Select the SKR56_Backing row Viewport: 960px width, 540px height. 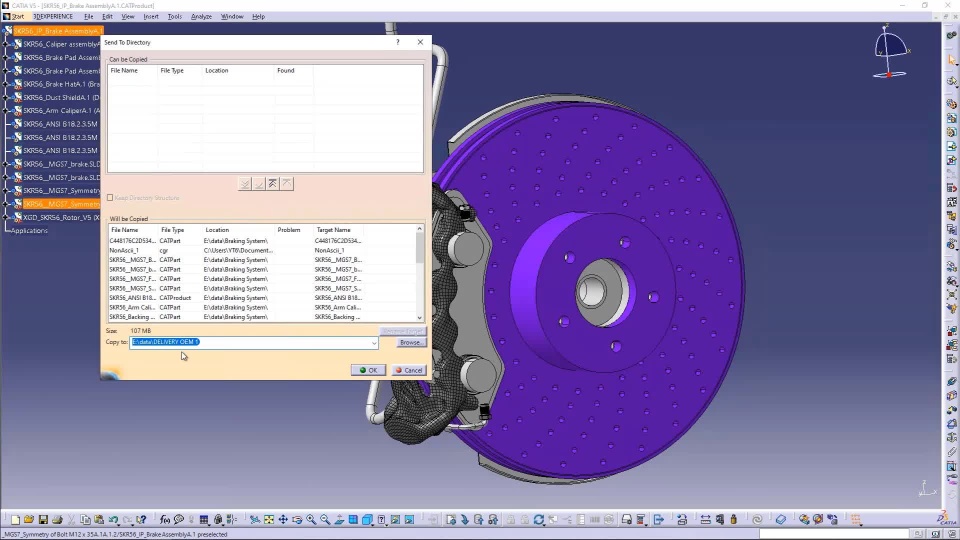click(262, 317)
